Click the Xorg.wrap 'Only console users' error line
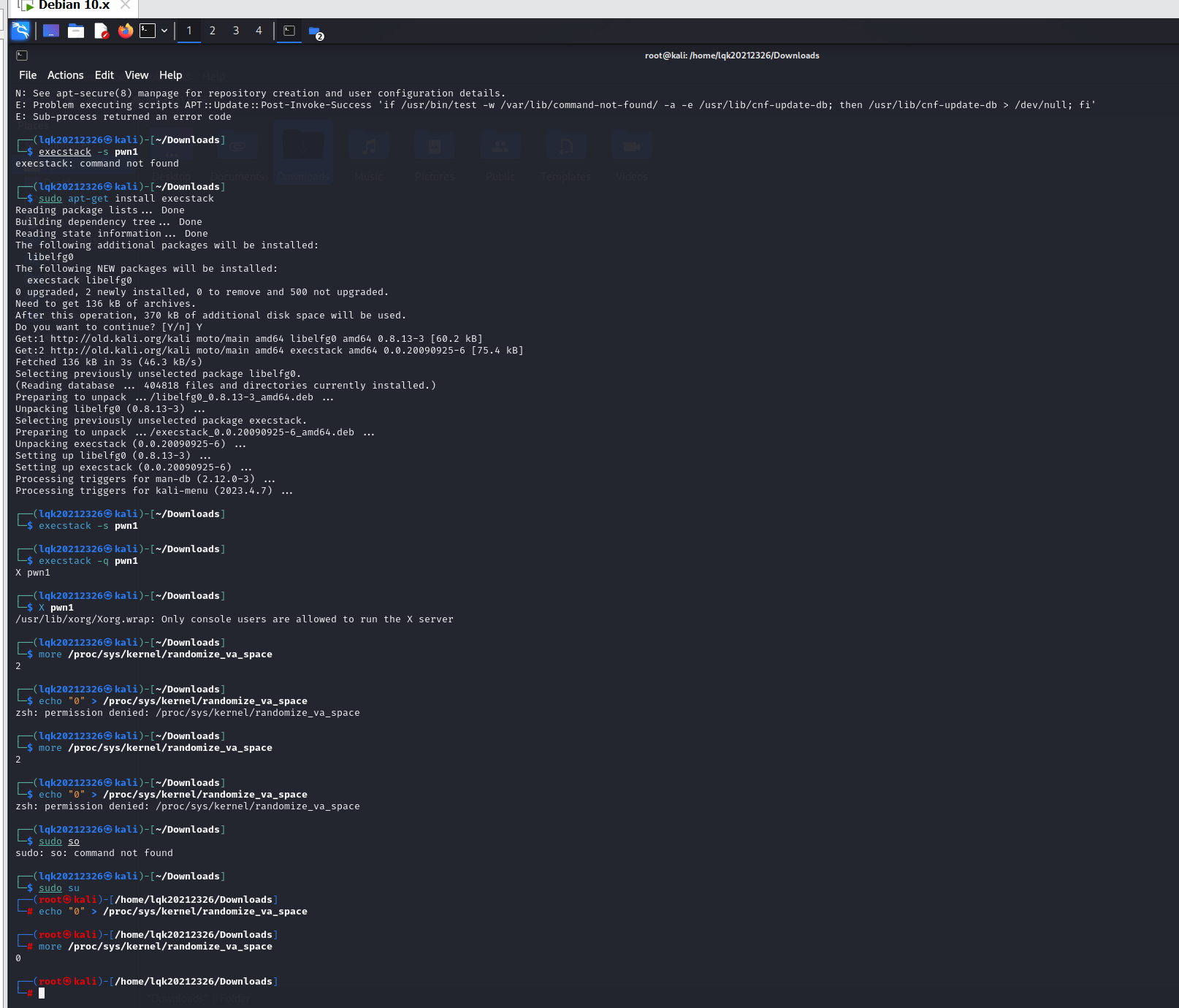The height and width of the screenshot is (1008, 1179). pyautogui.click(x=234, y=619)
